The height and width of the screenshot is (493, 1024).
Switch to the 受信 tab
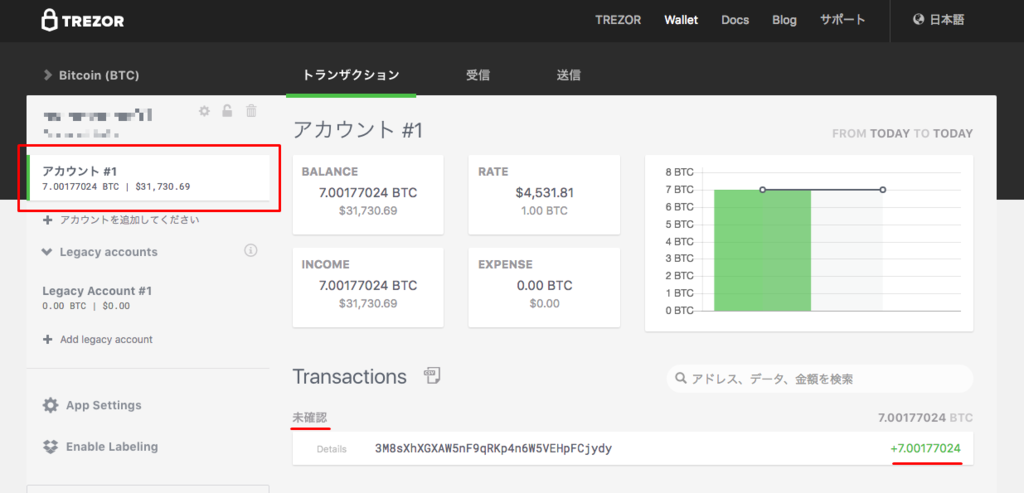click(478, 75)
